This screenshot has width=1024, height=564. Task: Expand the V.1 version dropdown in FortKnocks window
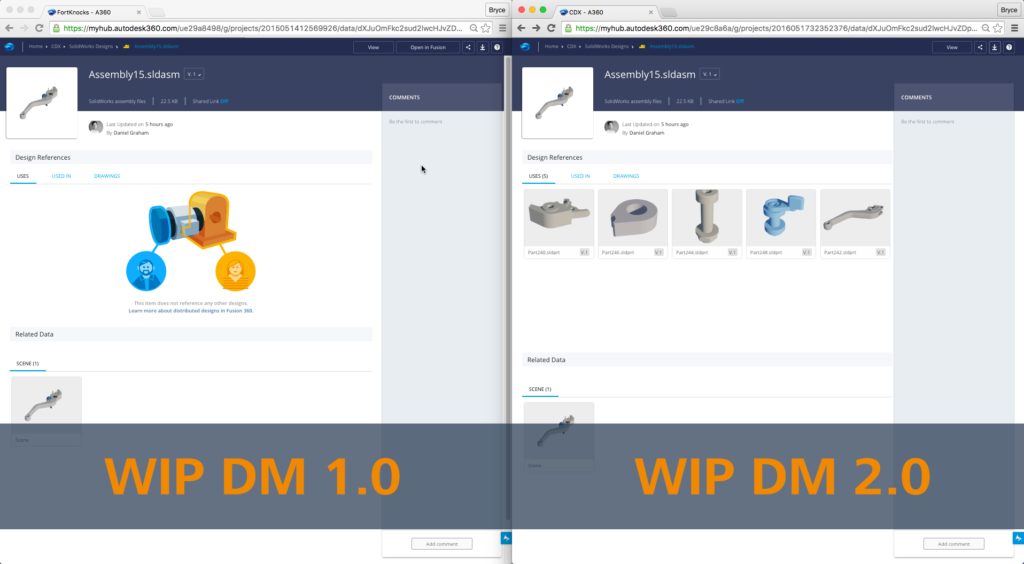click(x=194, y=74)
